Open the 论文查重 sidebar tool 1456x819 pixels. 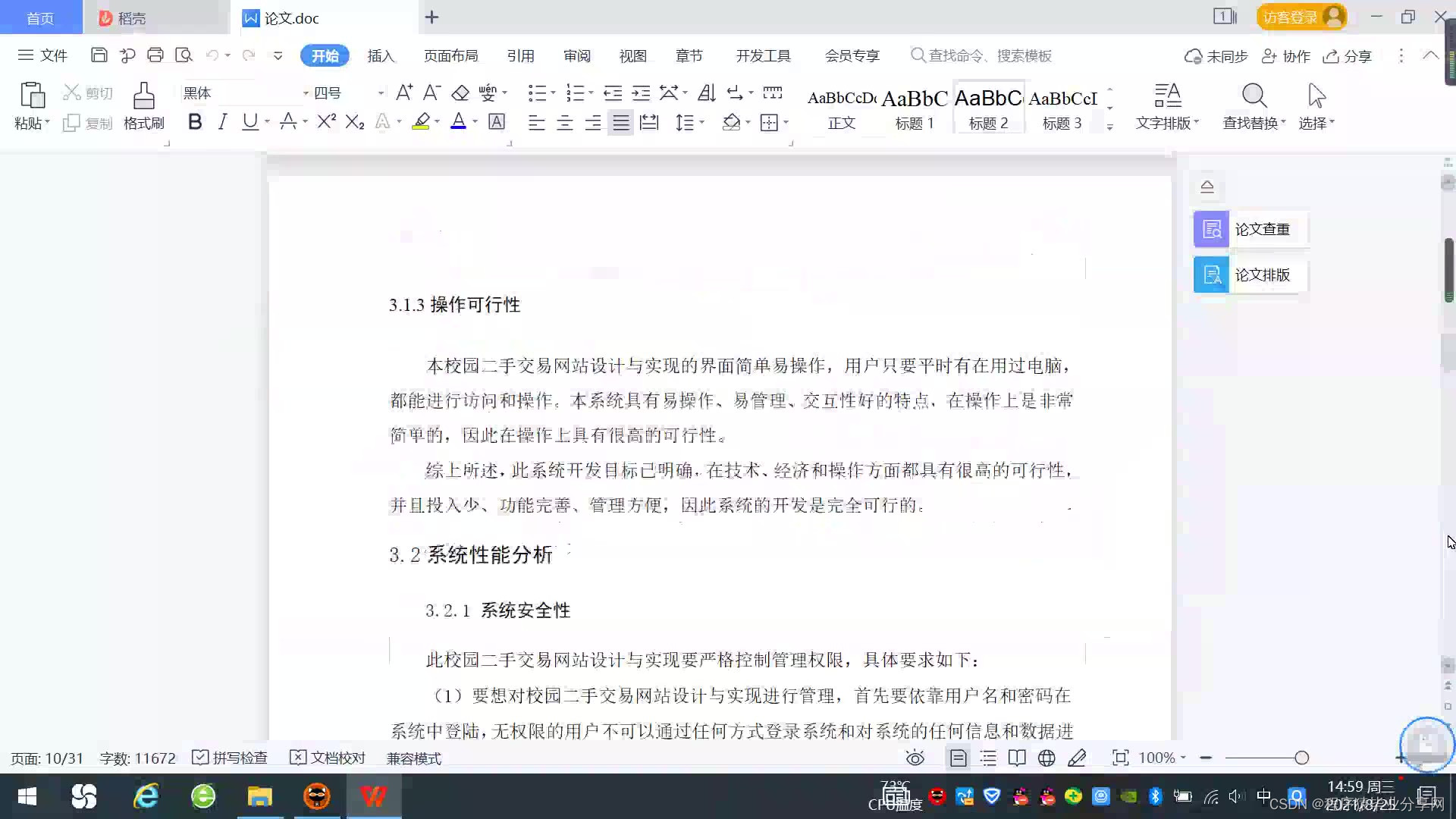pos(1250,229)
